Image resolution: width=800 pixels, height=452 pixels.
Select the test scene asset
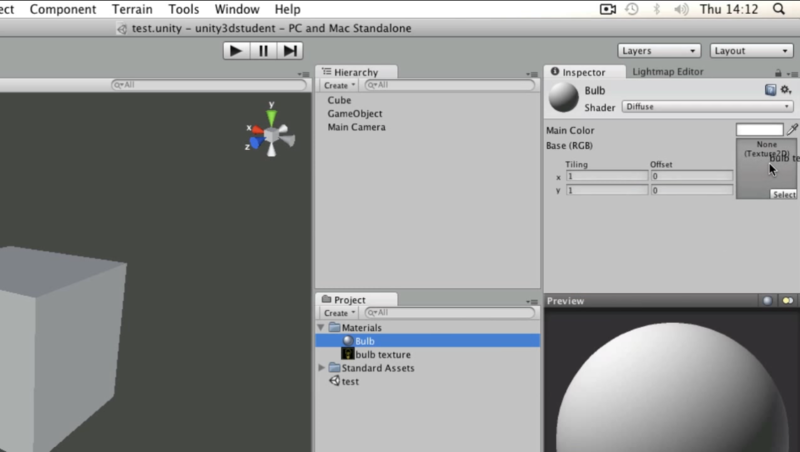coord(350,381)
